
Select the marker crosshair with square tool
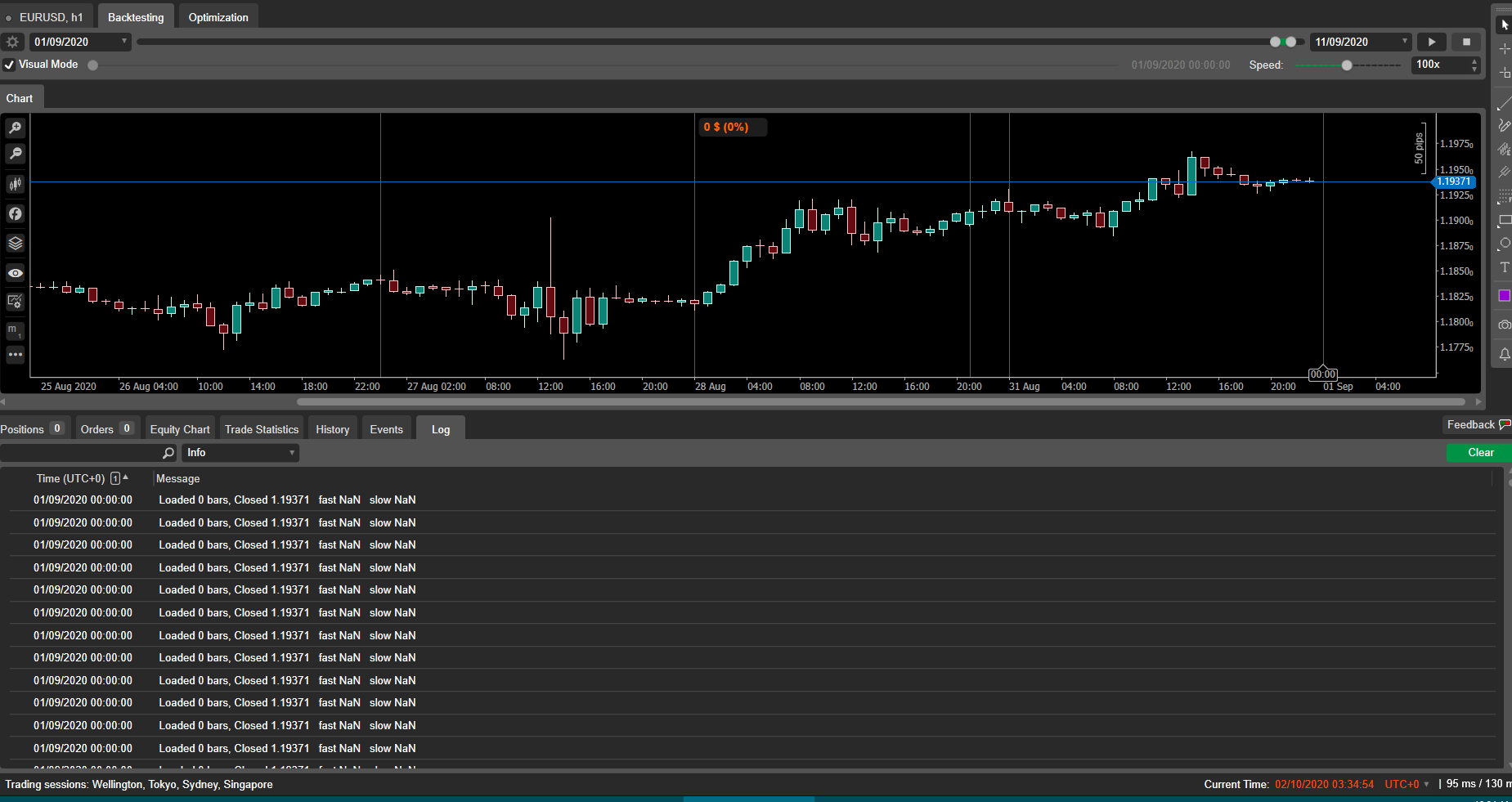click(x=1504, y=73)
